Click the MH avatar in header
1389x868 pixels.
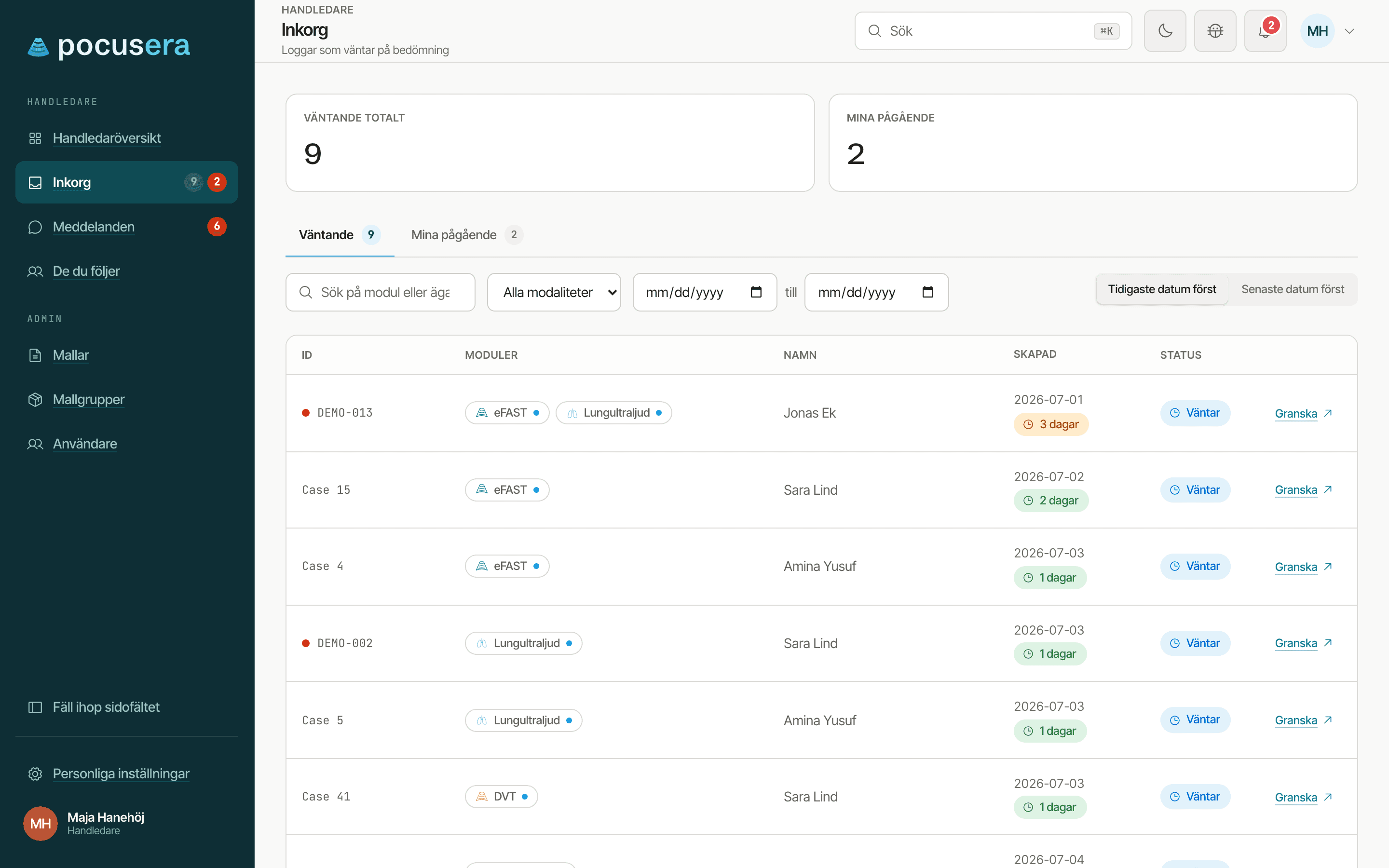coord(1317,31)
